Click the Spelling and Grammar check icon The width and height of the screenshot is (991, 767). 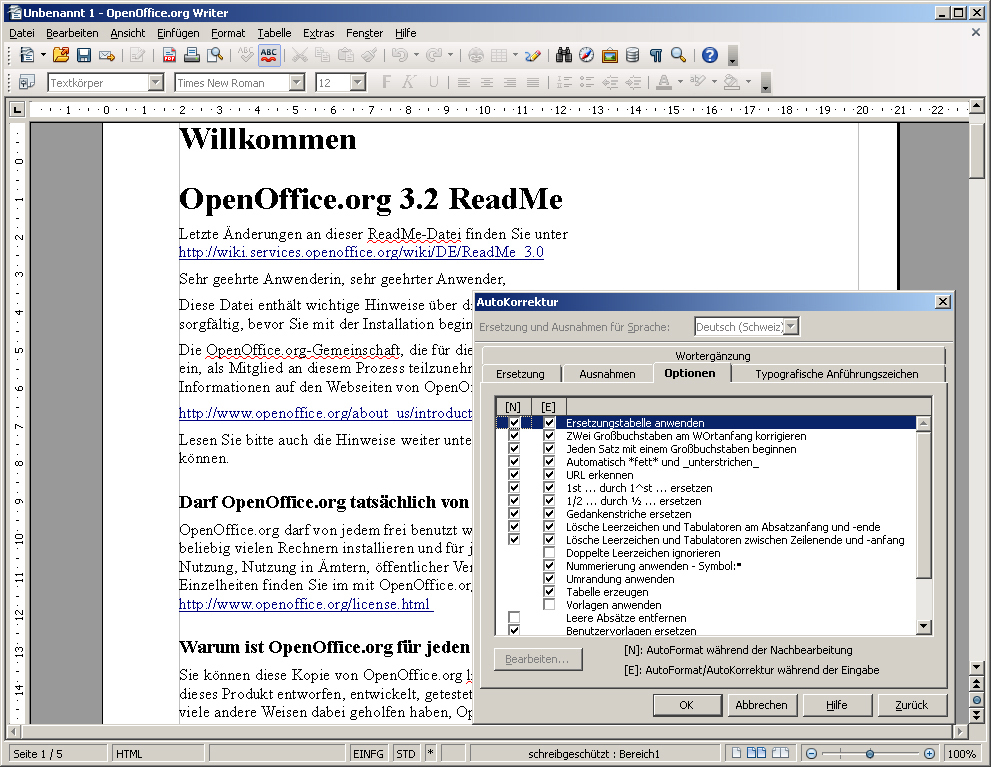(245, 56)
